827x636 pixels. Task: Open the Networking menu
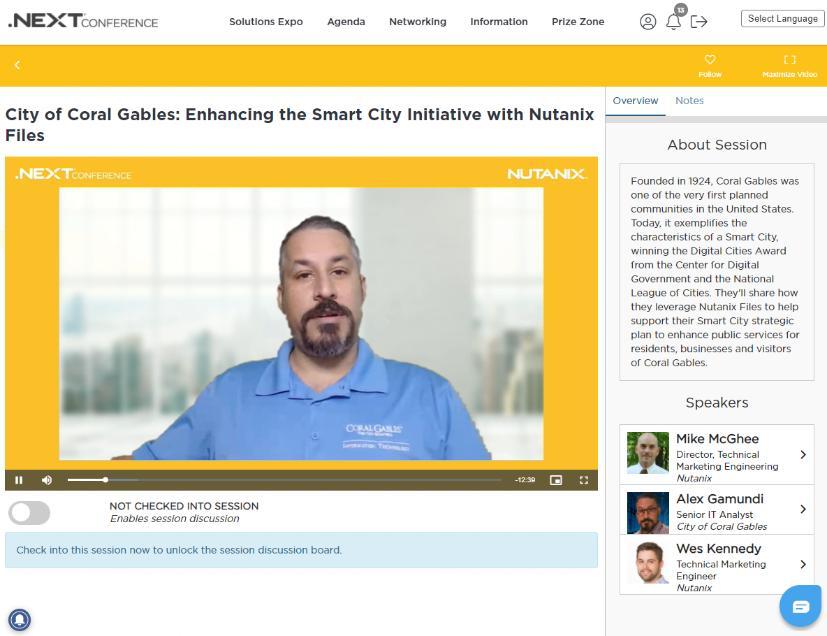418,22
